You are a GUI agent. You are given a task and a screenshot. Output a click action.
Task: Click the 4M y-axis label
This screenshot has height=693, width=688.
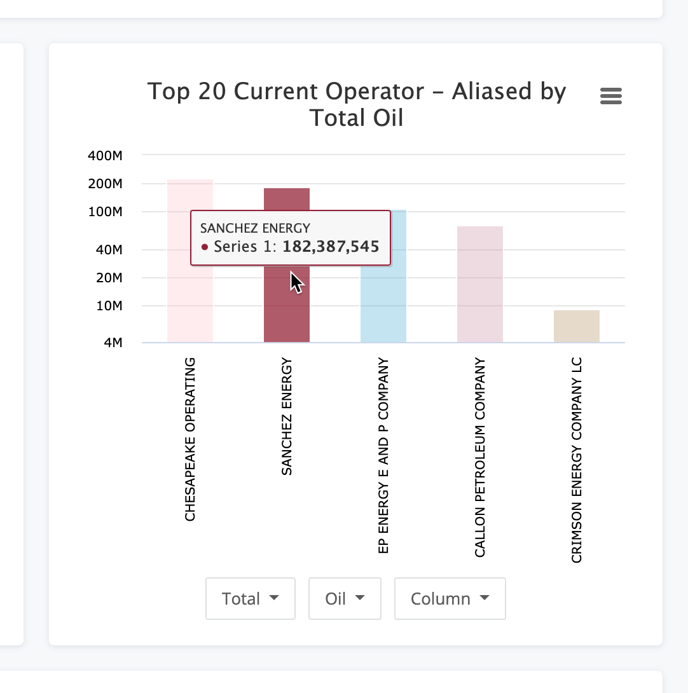pos(113,343)
